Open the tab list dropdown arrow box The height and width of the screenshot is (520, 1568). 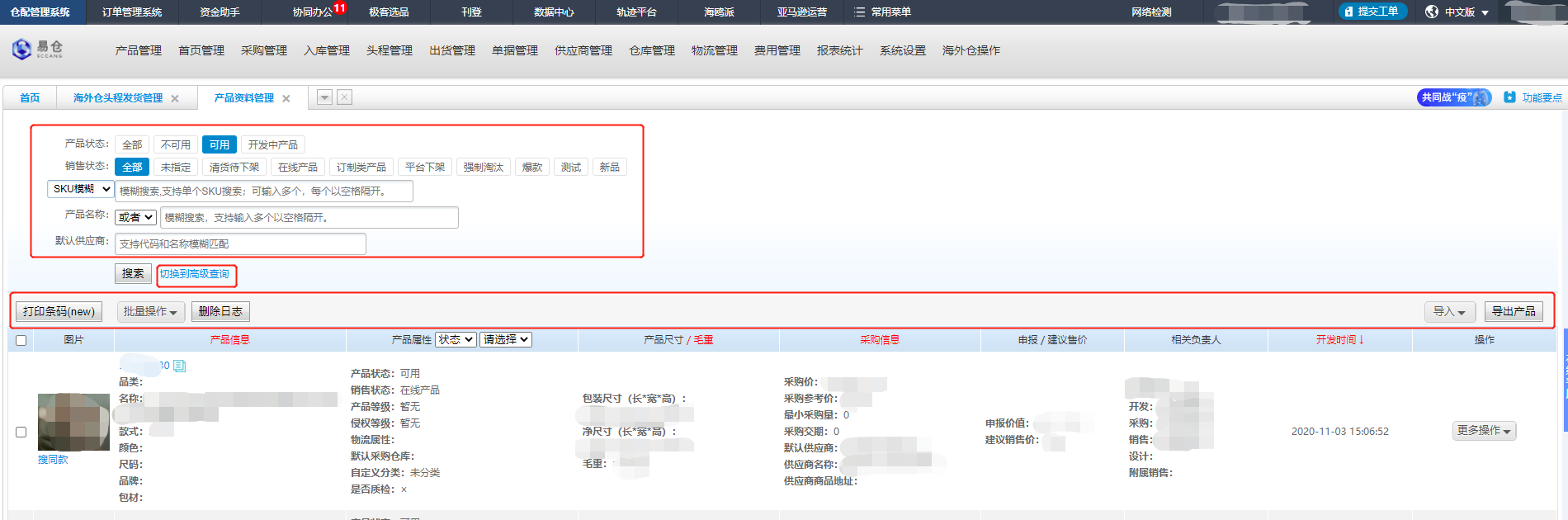(325, 97)
